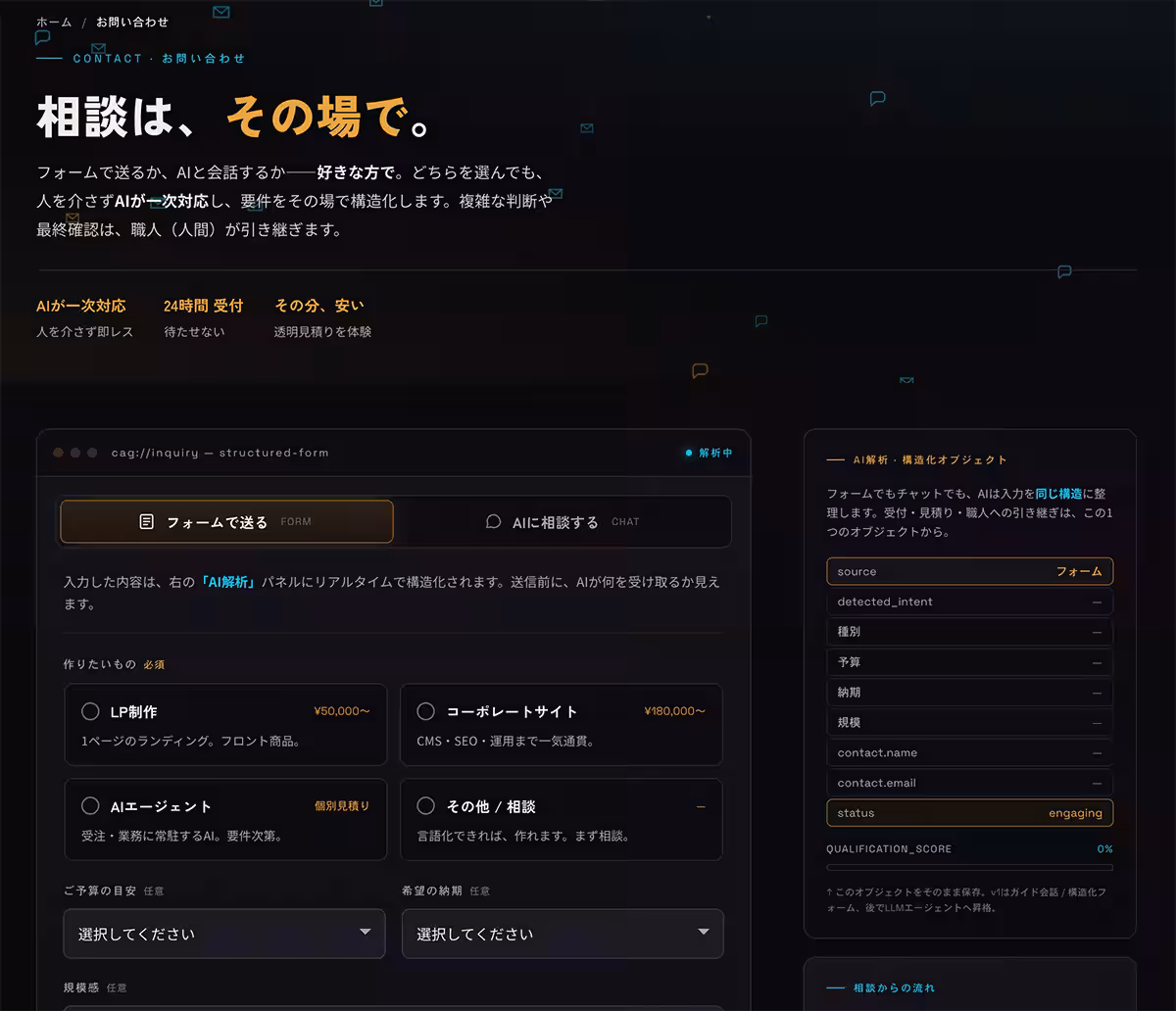Click the 予算 row in AI解析 panel

969,662
